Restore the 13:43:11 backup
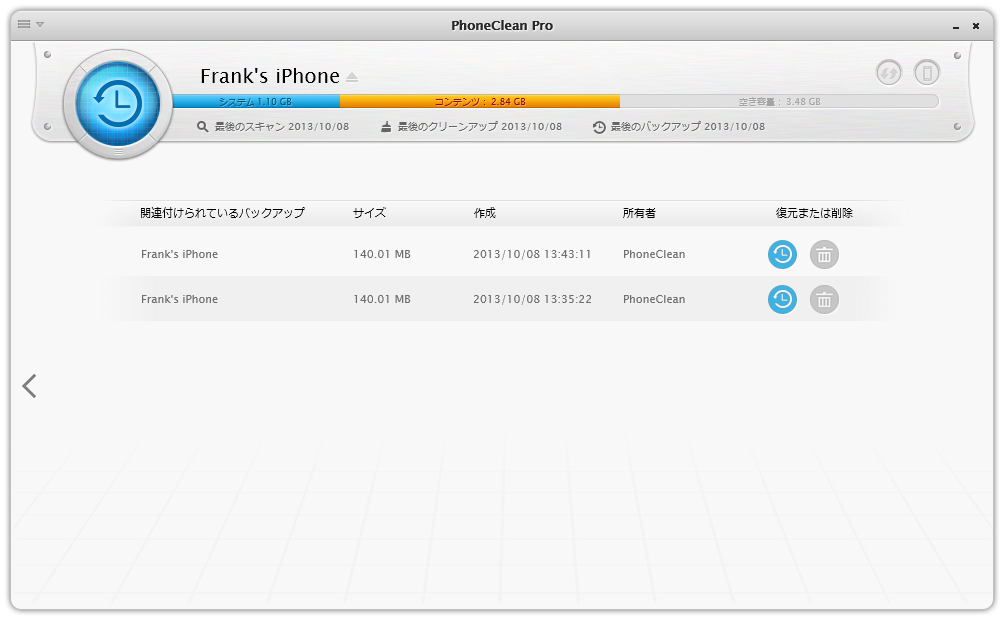The image size is (1004, 620). 782,254
